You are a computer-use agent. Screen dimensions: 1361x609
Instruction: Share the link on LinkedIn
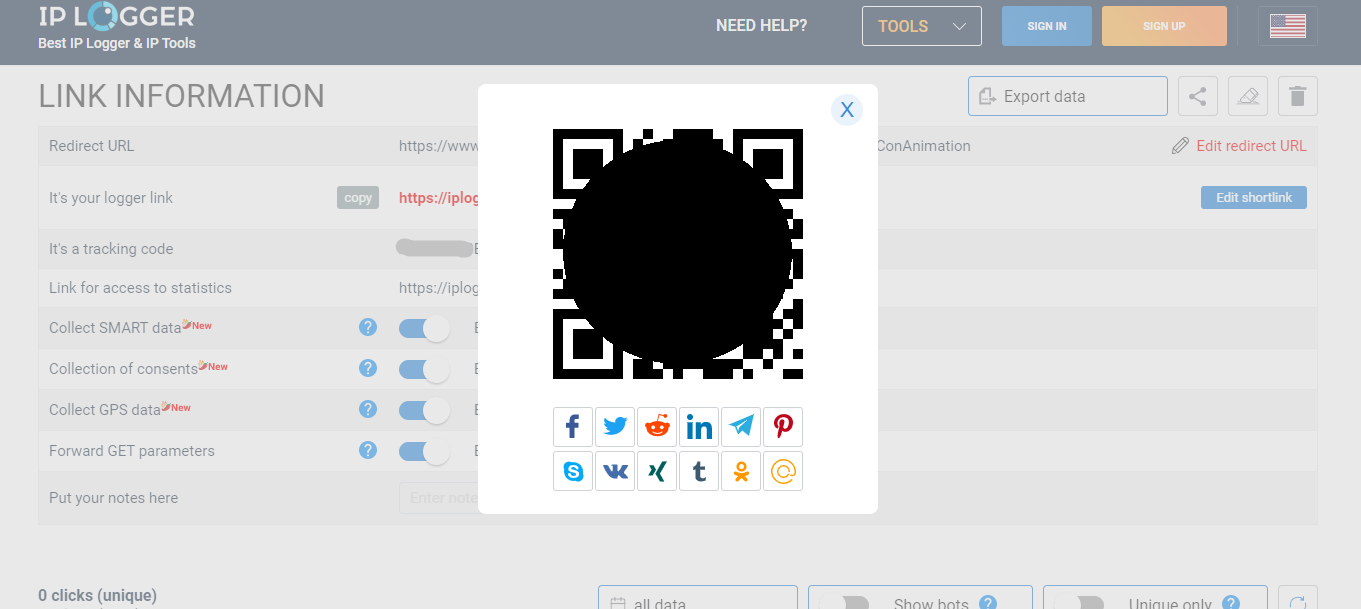(699, 427)
